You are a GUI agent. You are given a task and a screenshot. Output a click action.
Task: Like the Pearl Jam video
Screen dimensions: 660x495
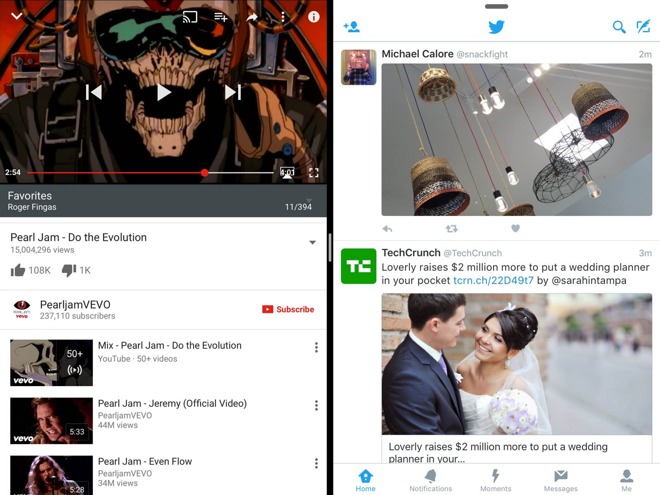(18, 270)
